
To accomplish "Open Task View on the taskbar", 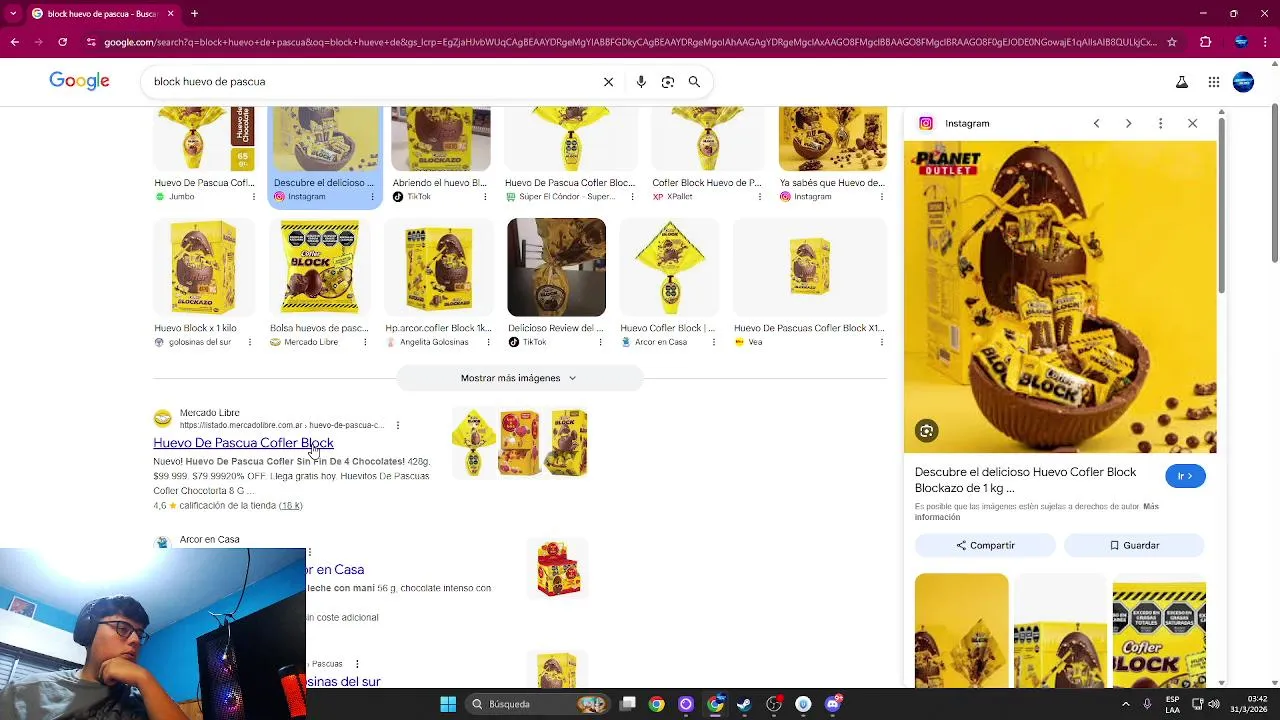I will pyautogui.click(x=627, y=704).
